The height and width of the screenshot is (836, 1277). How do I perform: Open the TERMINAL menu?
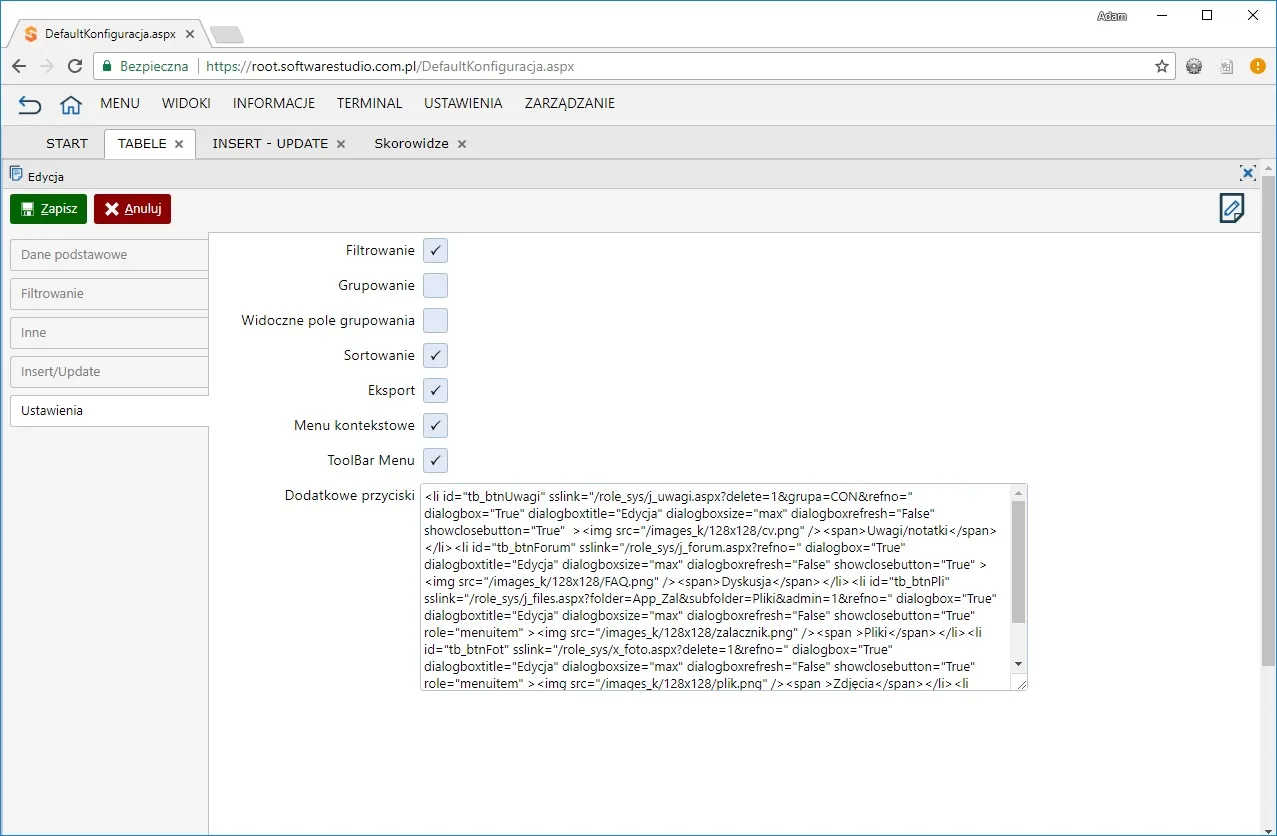coord(370,104)
